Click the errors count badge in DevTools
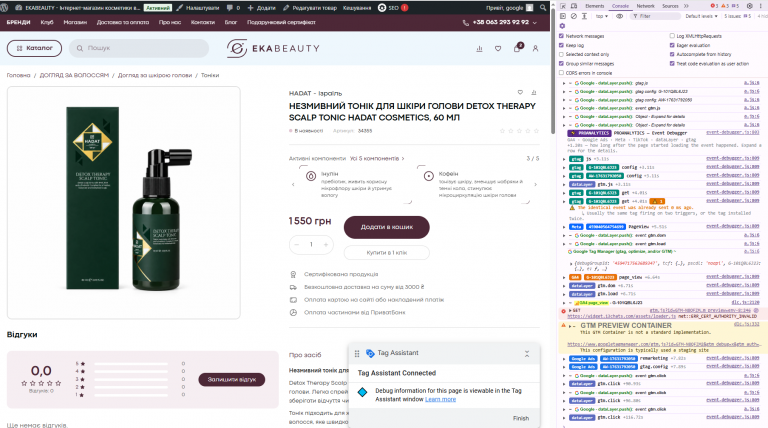 [714, 6]
